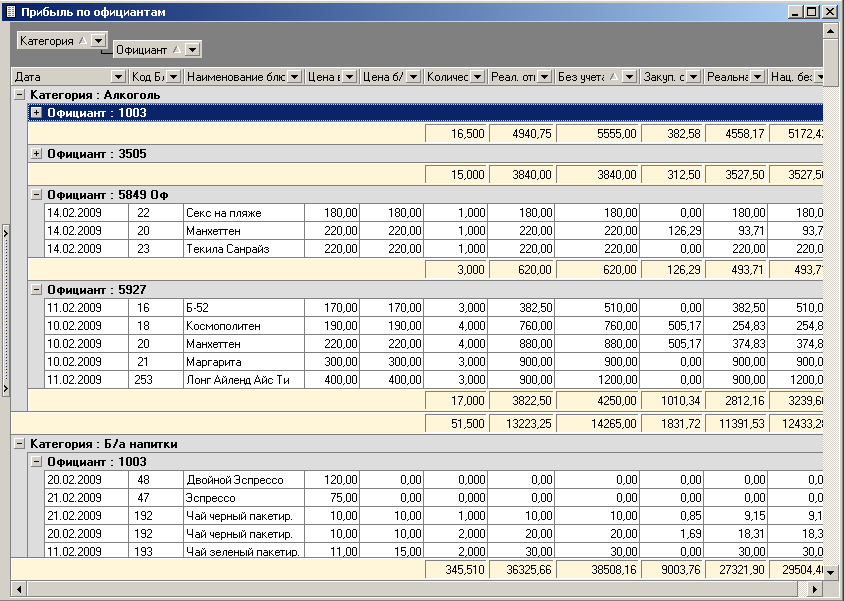The width and height of the screenshot is (845, 601).
Task: Click the Код Б/ column header
Action: (x=148, y=77)
